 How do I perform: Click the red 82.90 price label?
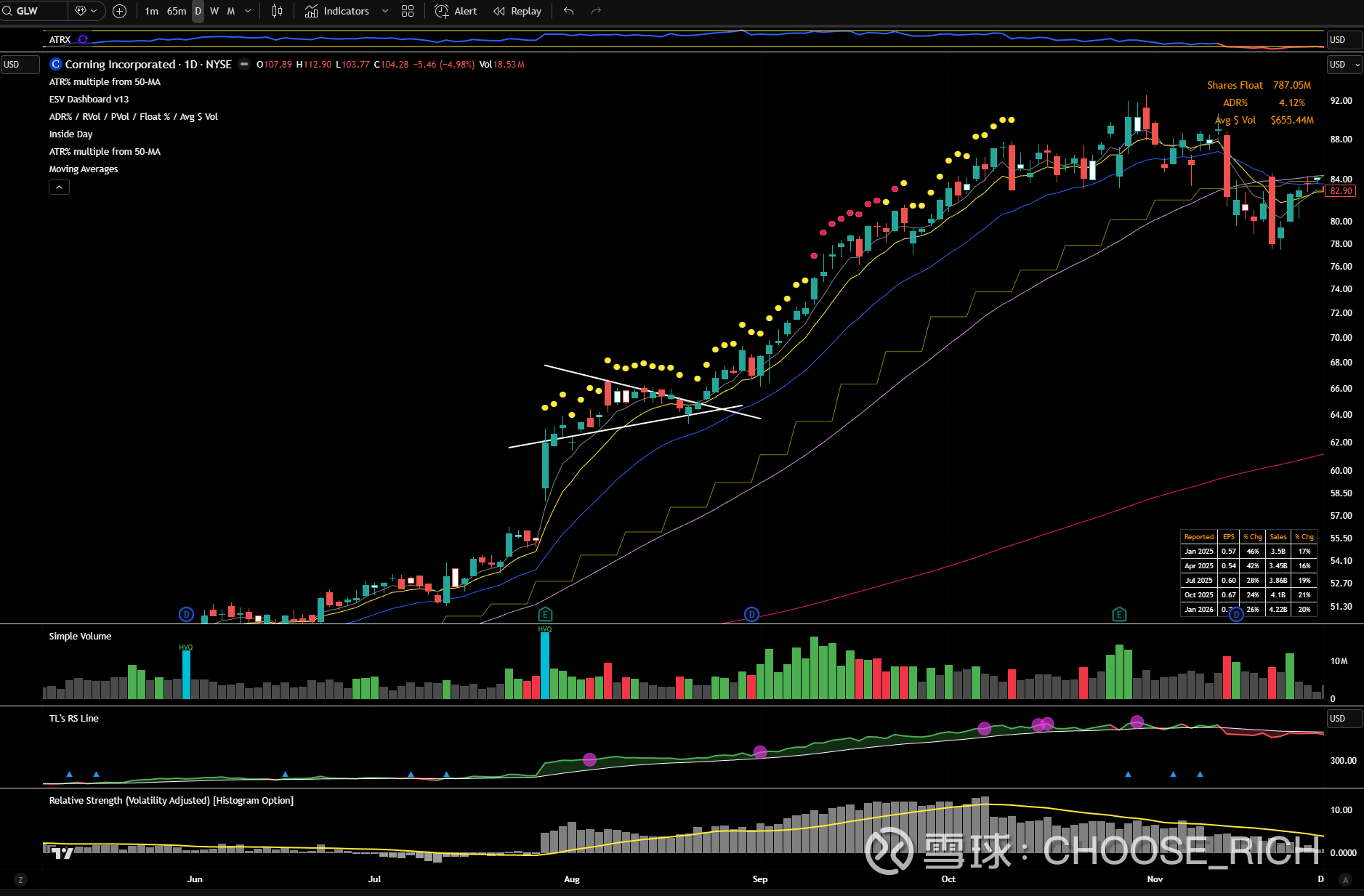point(1341,191)
